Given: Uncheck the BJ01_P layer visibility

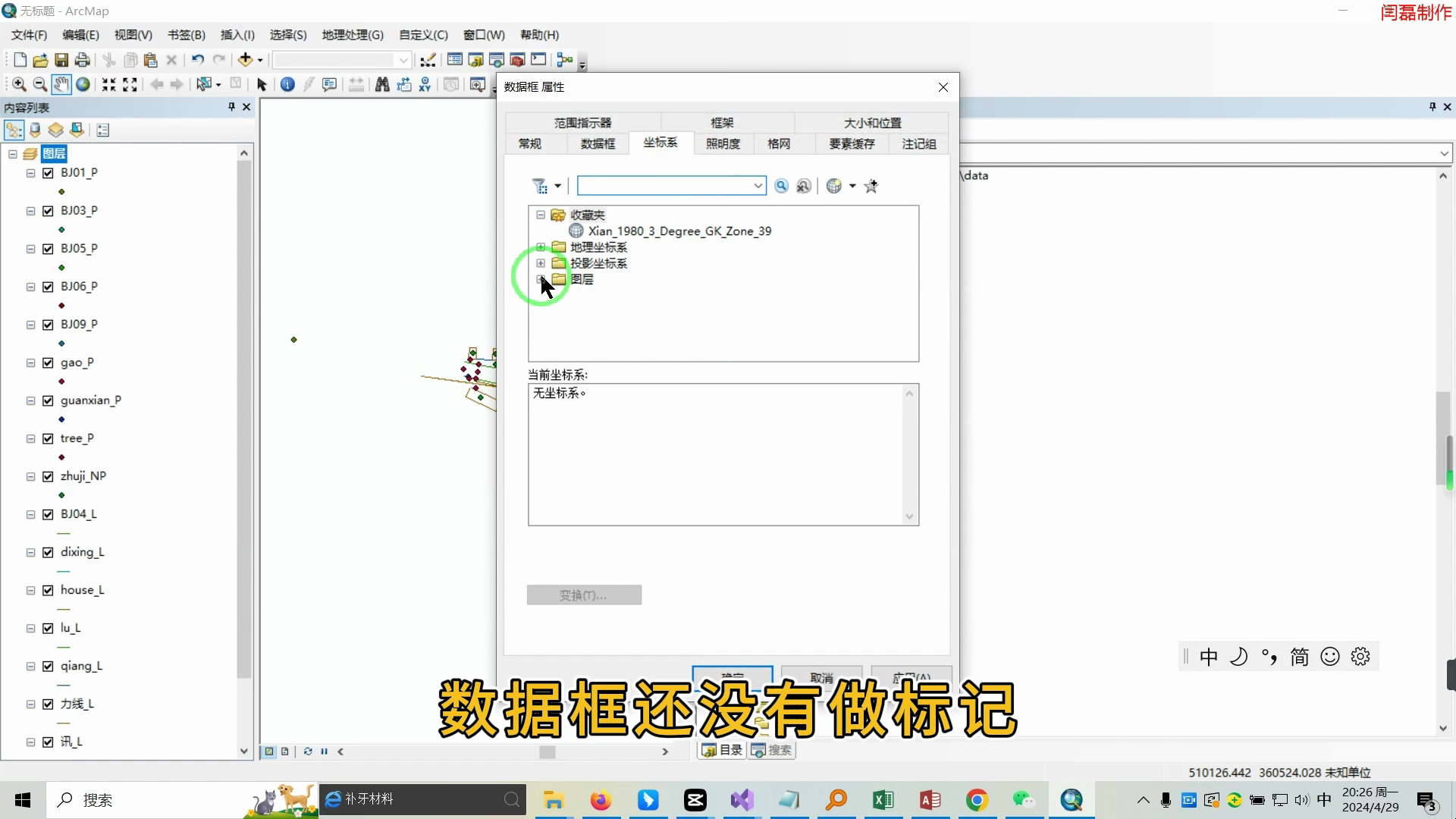Looking at the screenshot, I should pyautogui.click(x=47, y=173).
